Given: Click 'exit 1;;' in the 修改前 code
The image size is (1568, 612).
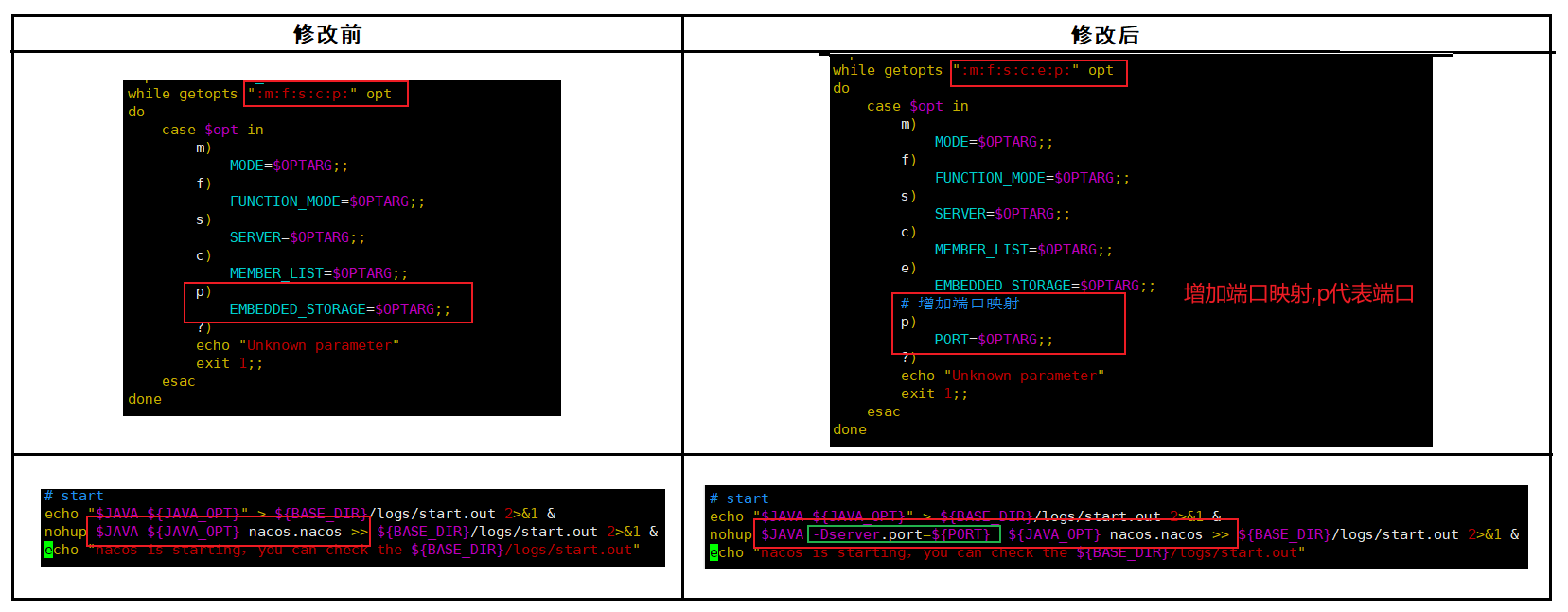Looking at the screenshot, I should [230, 363].
